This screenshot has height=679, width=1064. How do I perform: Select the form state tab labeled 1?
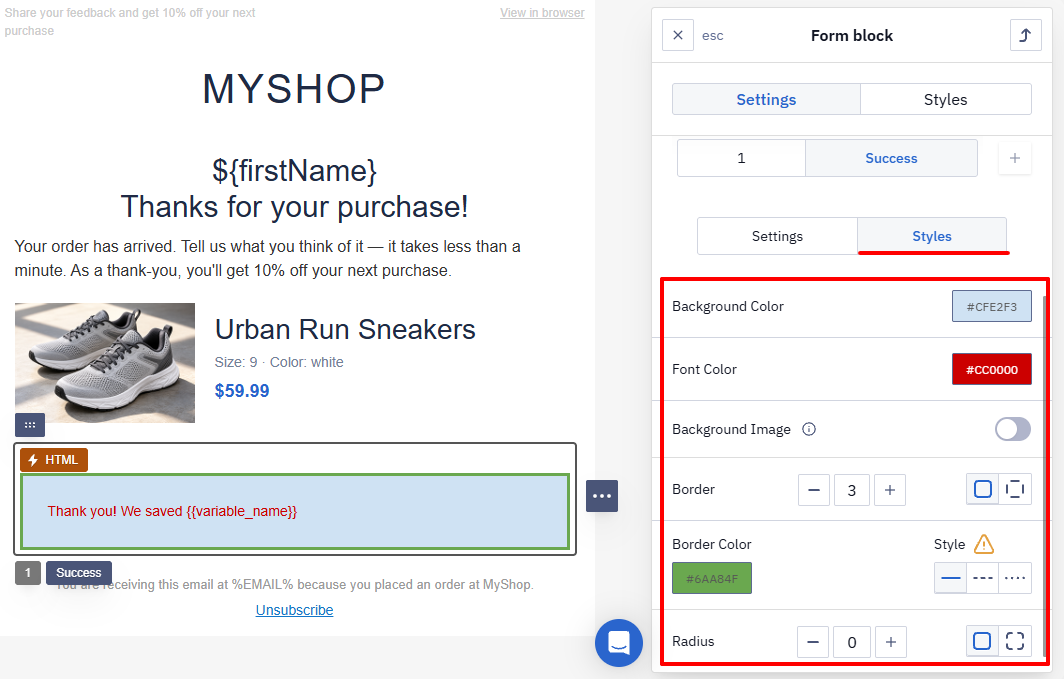click(x=741, y=158)
